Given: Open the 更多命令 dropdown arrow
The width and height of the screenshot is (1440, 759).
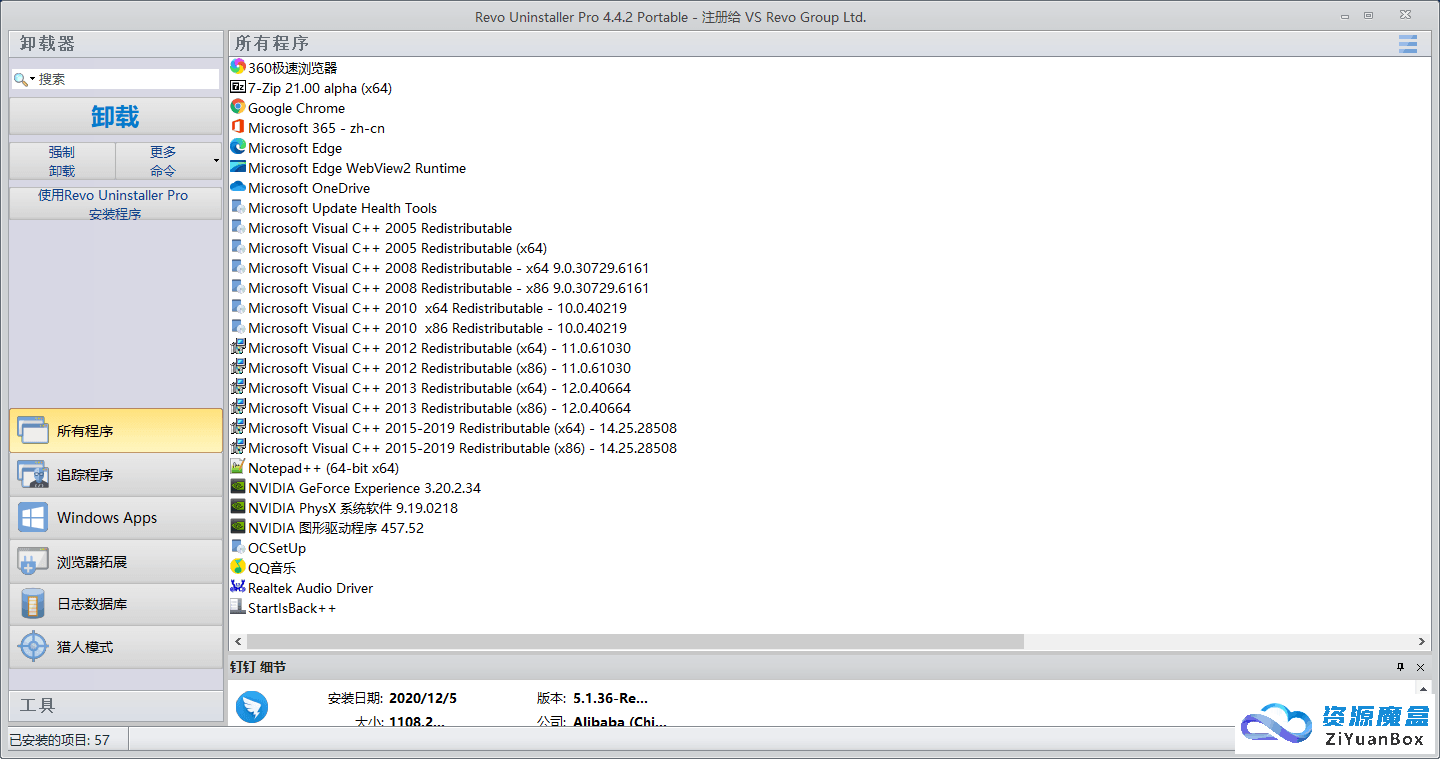Looking at the screenshot, I should click(x=214, y=160).
